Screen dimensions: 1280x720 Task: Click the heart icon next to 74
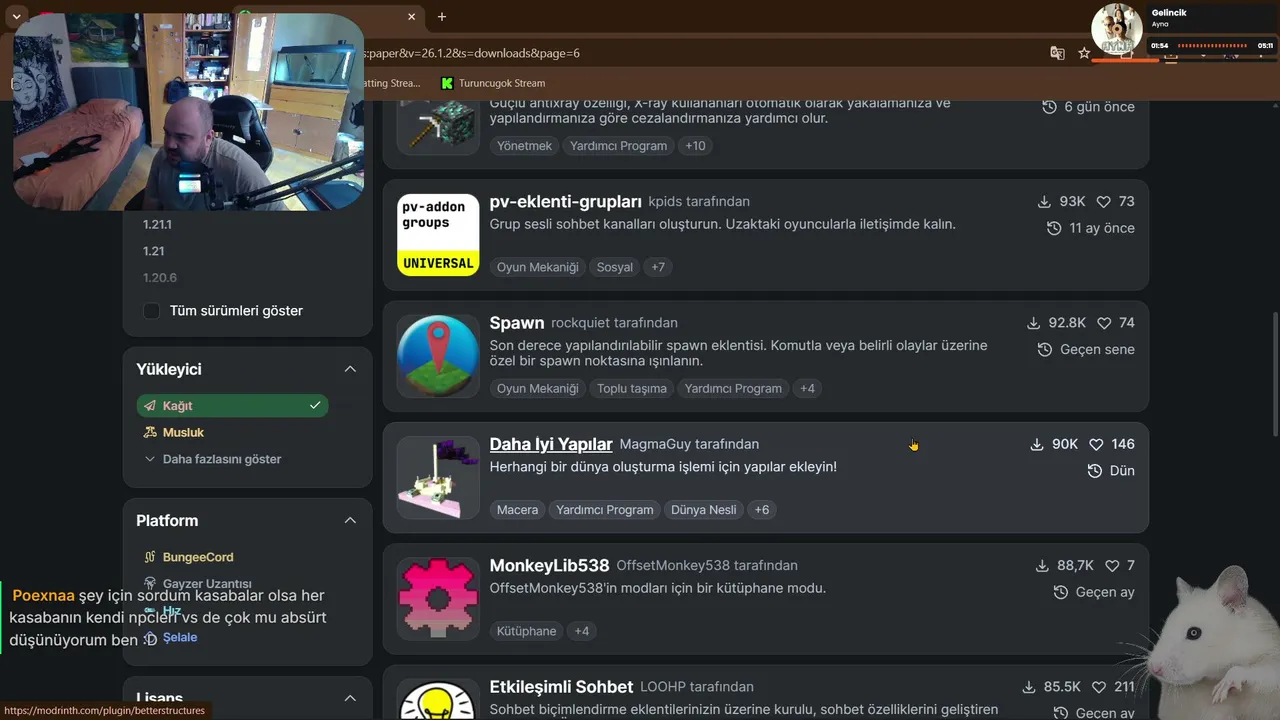click(x=1104, y=323)
